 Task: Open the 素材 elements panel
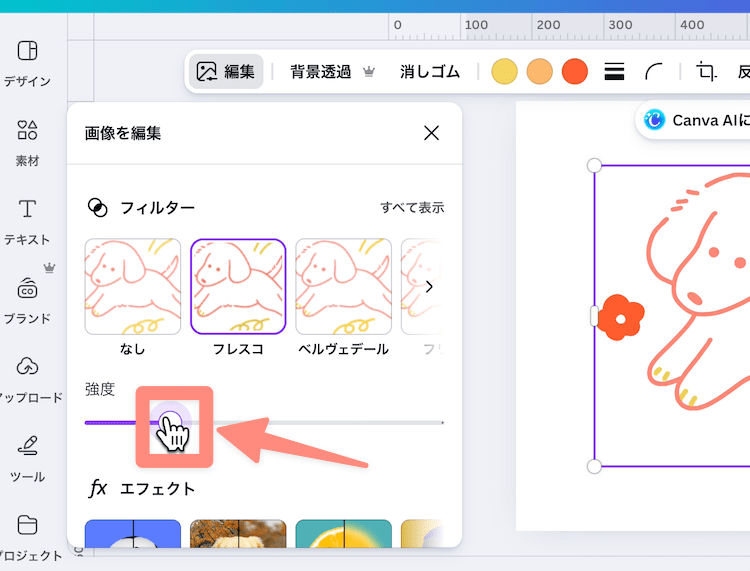point(27,143)
